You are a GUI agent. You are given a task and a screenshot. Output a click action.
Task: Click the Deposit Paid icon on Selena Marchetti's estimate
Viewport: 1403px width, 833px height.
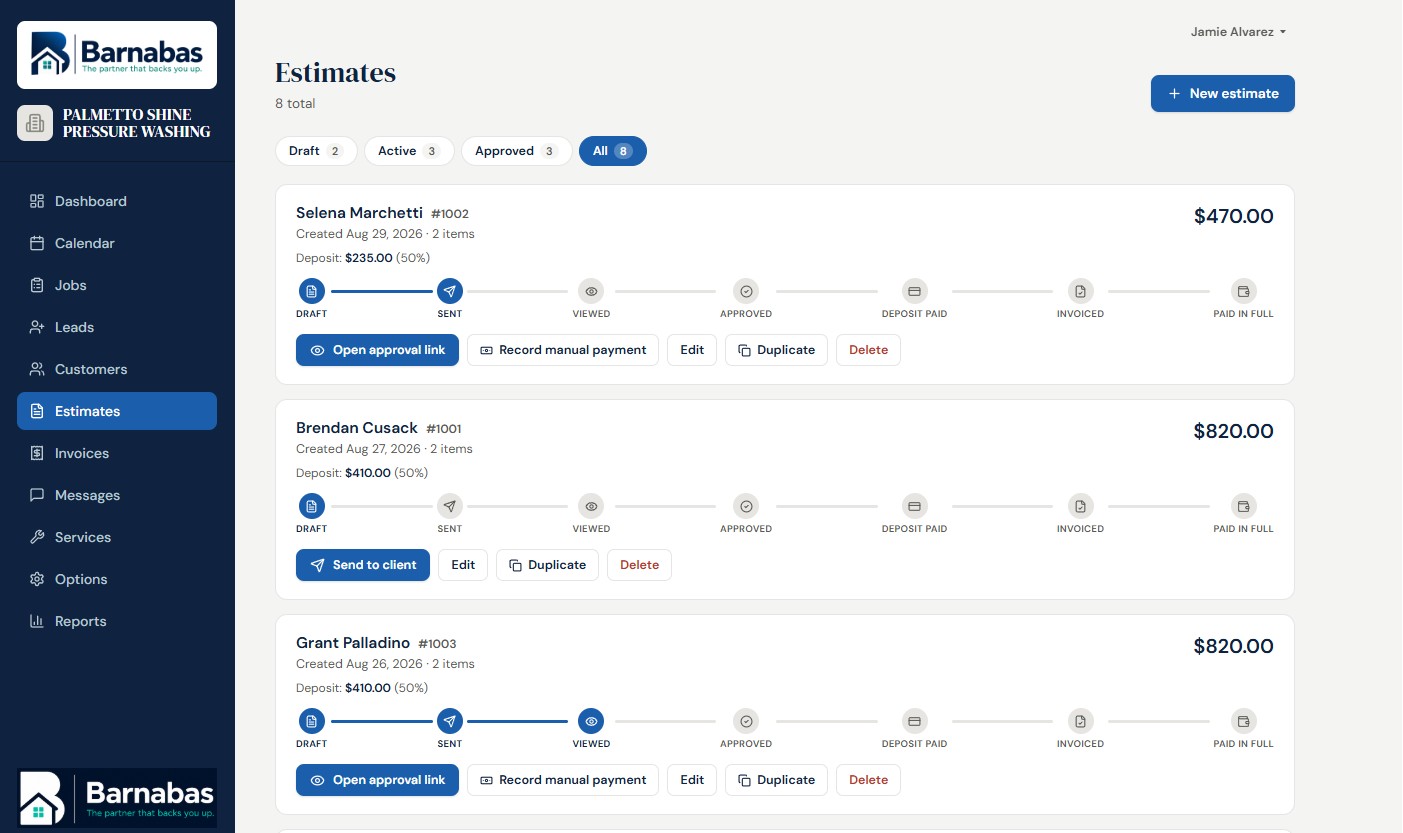914,291
